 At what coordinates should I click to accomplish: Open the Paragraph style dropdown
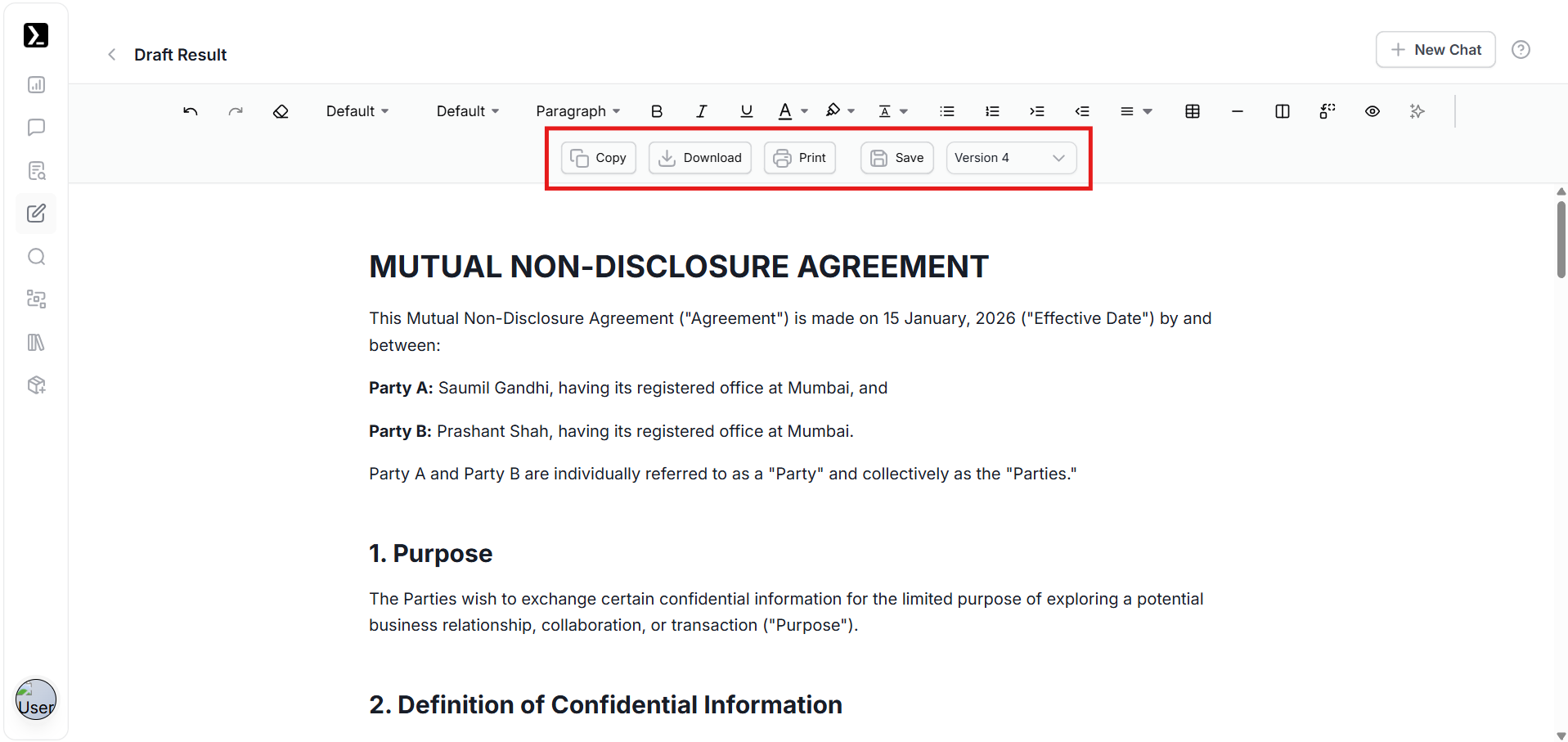pos(577,111)
